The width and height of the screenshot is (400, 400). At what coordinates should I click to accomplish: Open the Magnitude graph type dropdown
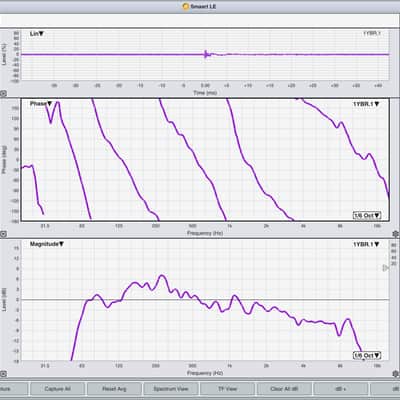(47, 244)
